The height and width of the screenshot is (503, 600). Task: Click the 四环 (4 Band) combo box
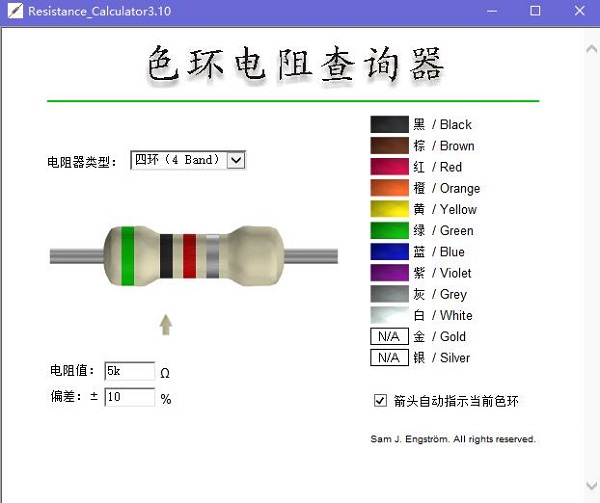pos(188,160)
